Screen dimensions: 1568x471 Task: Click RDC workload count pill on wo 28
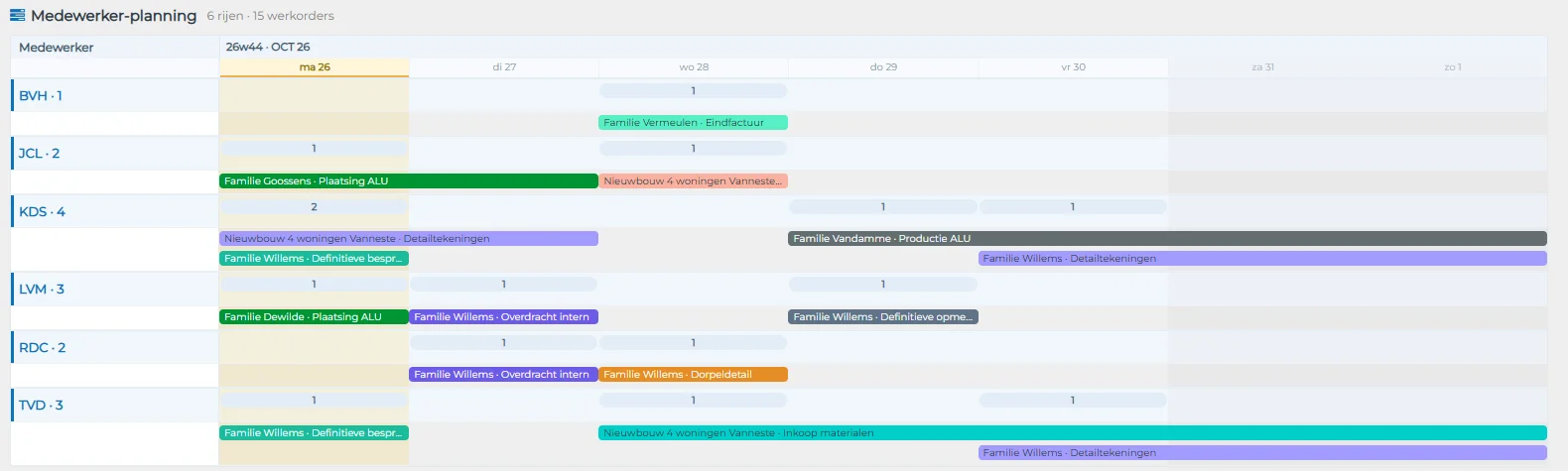pos(693,343)
